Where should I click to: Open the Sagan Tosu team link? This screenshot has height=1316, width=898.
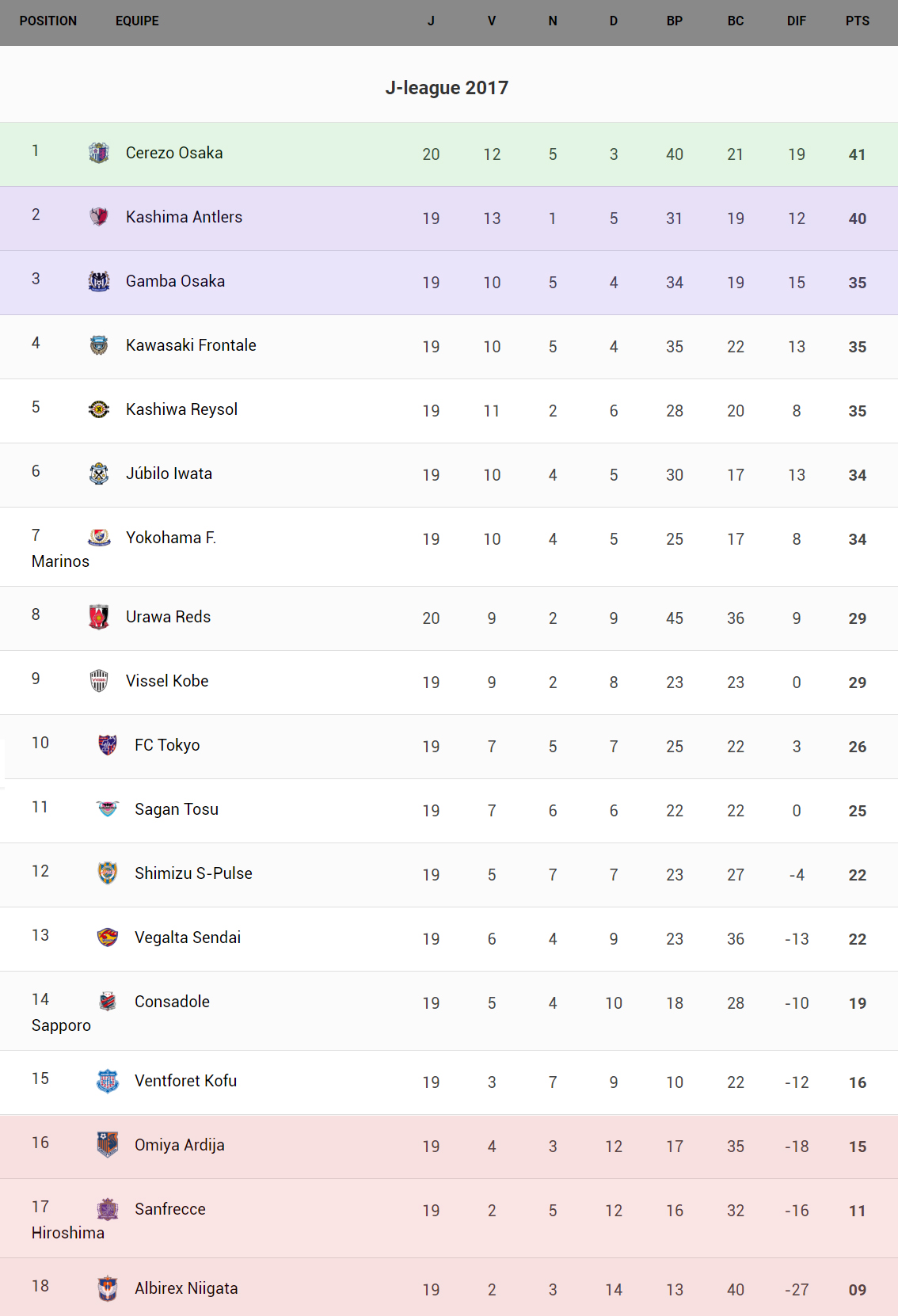pos(177,809)
